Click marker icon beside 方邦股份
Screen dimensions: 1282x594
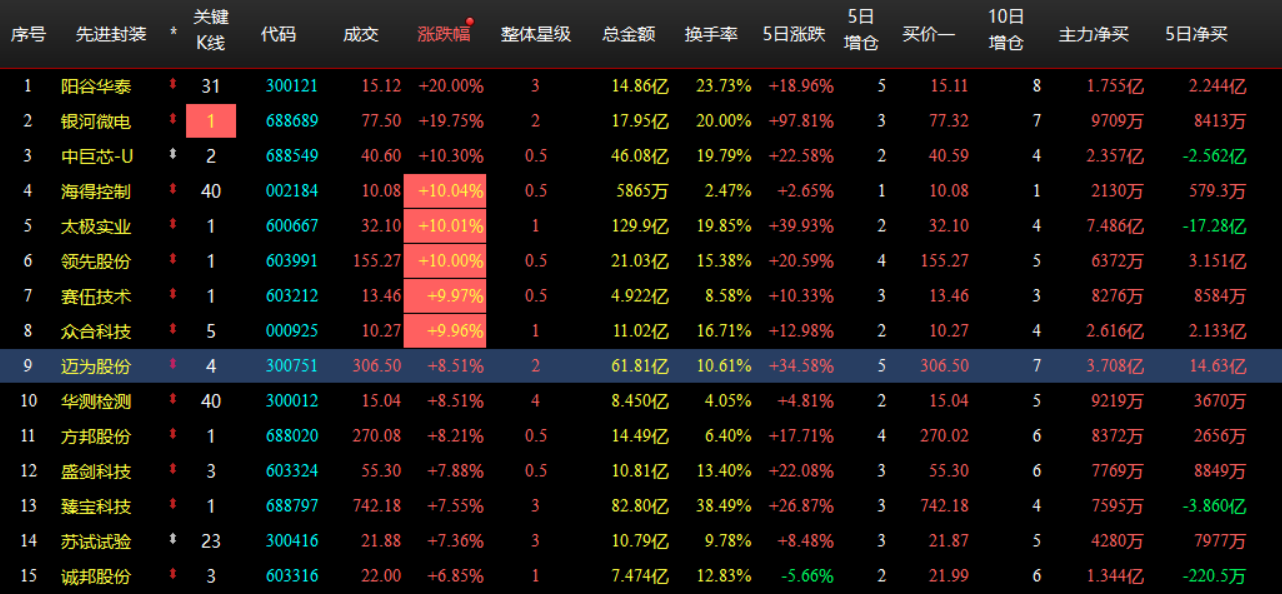point(173,436)
